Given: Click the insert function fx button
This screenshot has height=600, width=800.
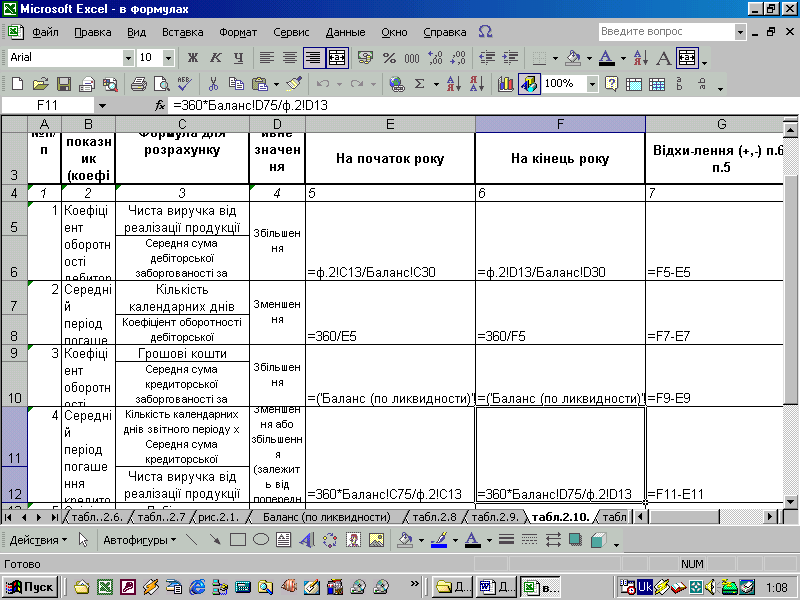Looking at the screenshot, I should [160, 106].
